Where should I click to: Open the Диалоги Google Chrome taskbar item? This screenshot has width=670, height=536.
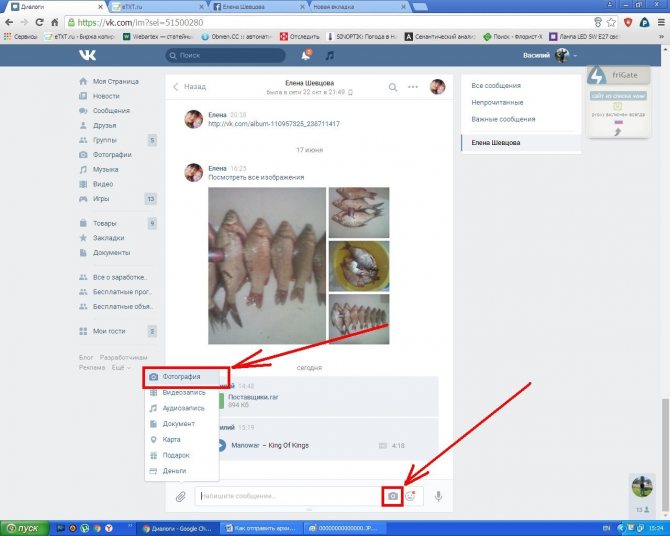177,529
